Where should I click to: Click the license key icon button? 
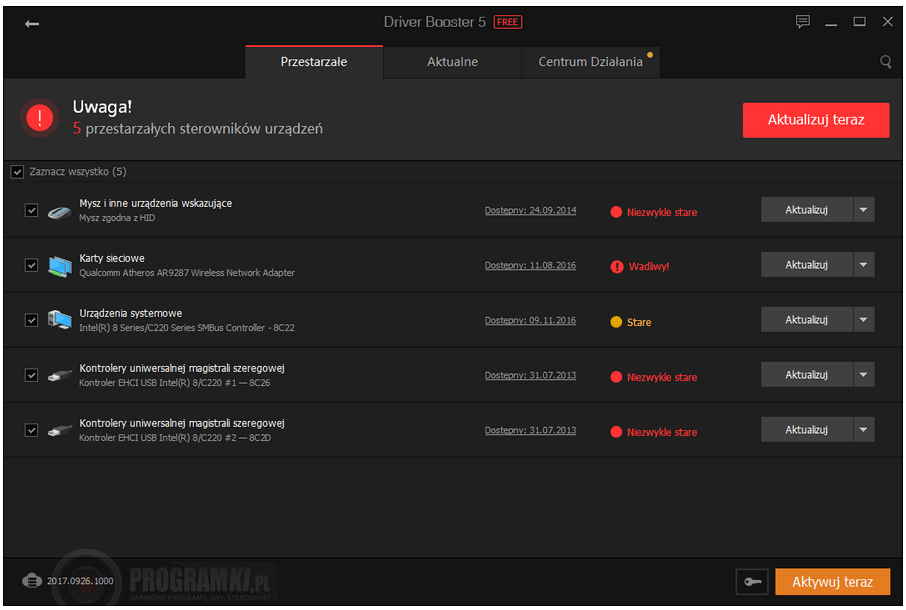tap(752, 582)
